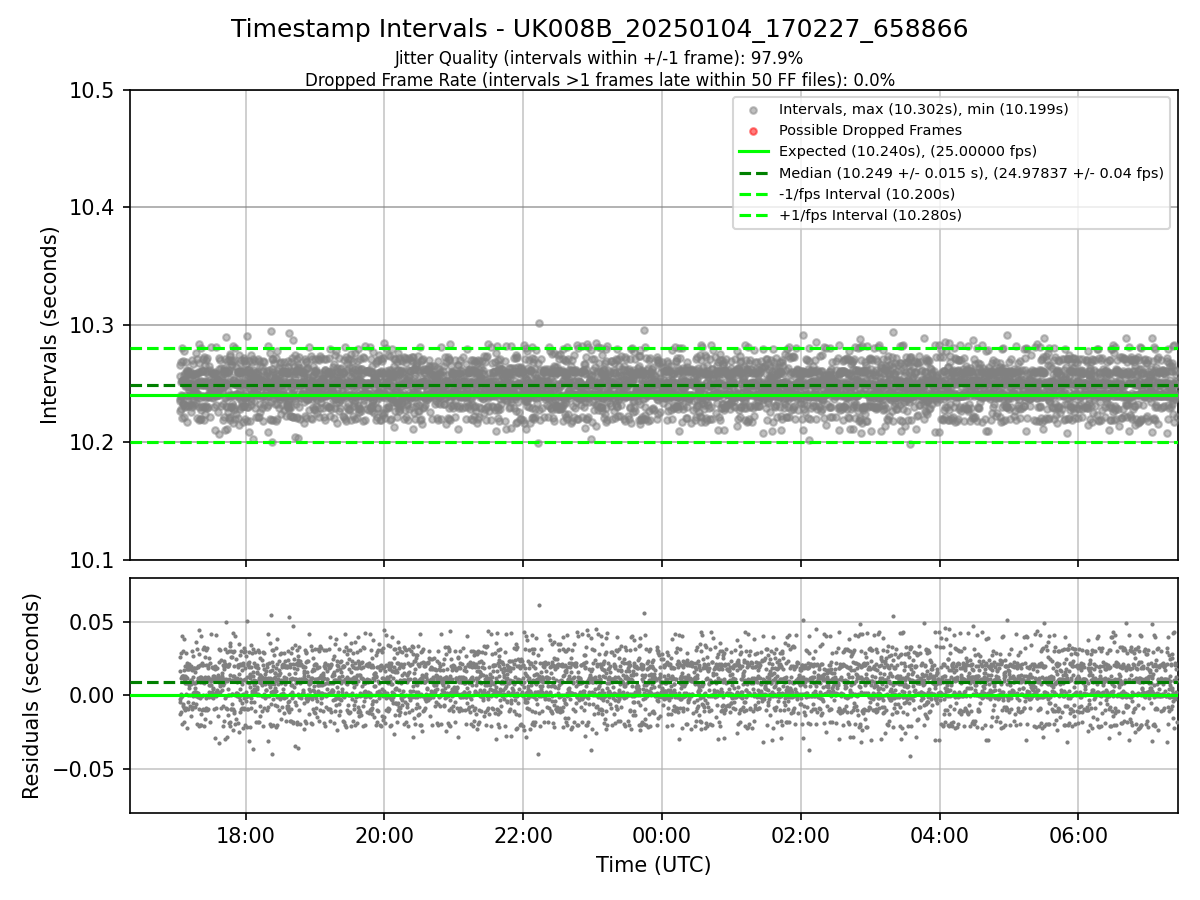The image size is (1200, 900).
Task: Click legend text '+1/fps Interval (10.280s)'
Action: coord(869,214)
